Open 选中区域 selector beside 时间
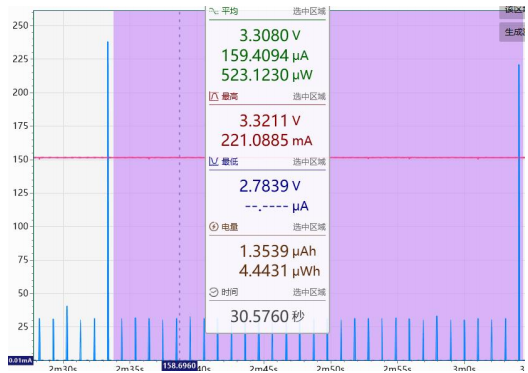The height and width of the screenshot is (373, 528). click(309, 292)
